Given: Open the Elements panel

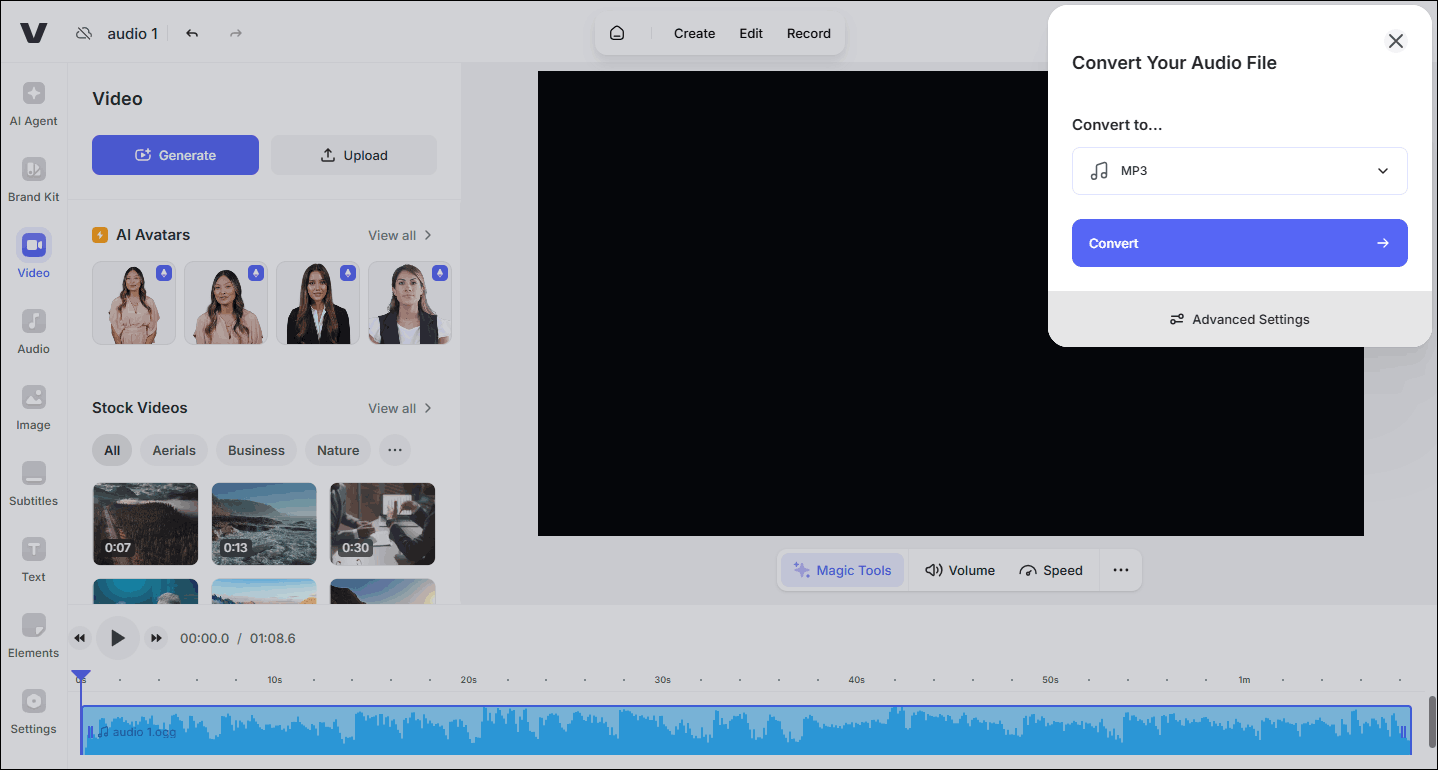Looking at the screenshot, I should tap(33, 636).
